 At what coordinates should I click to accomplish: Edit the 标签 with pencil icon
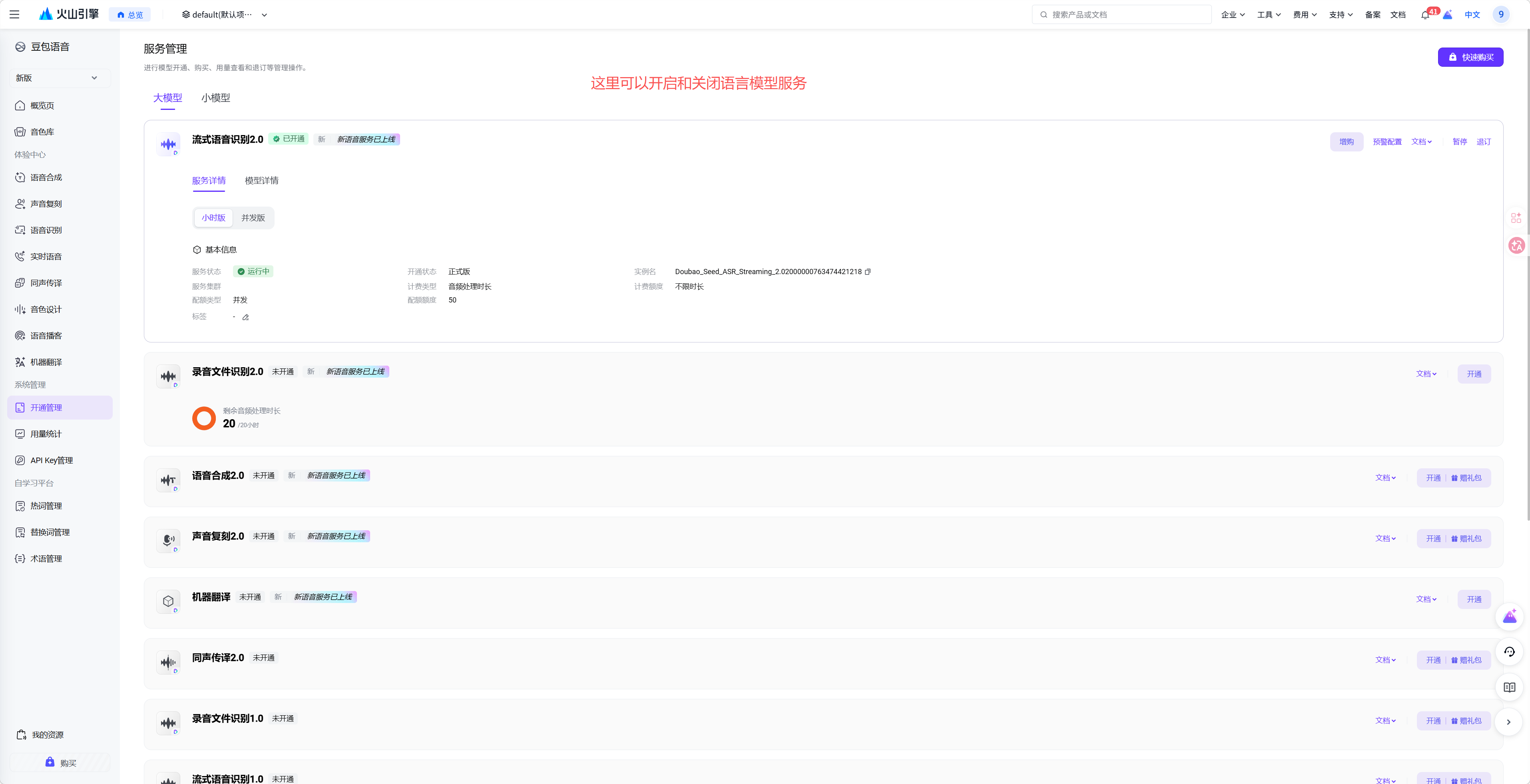point(245,317)
